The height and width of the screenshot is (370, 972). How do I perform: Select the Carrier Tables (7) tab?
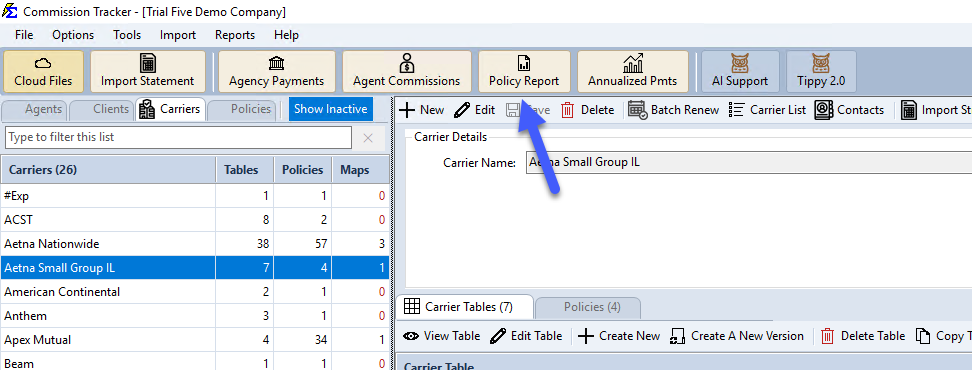(464, 307)
